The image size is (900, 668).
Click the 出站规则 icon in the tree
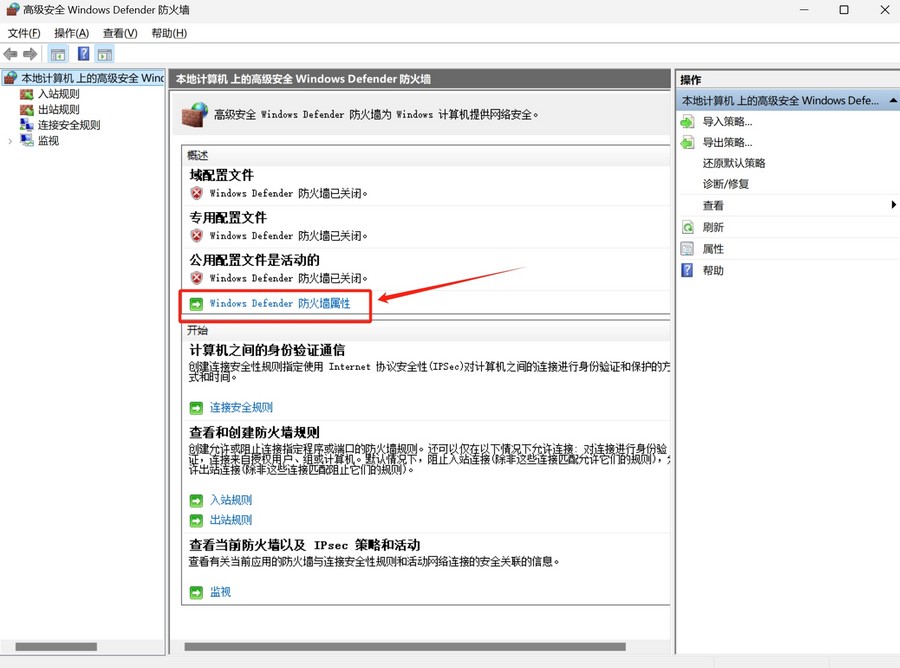27,110
